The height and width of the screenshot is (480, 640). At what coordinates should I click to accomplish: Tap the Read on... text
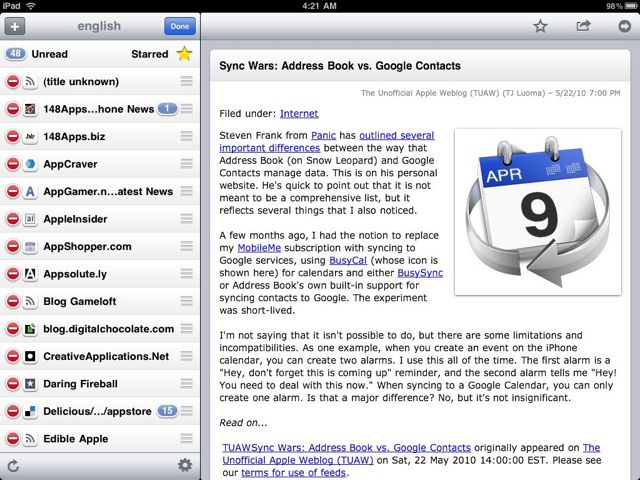pos(243,423)
